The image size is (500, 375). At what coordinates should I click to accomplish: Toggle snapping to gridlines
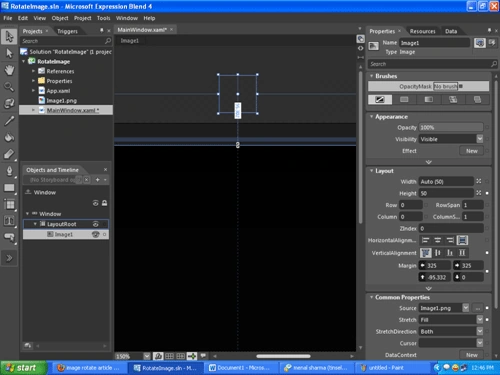tap(180, 356)
